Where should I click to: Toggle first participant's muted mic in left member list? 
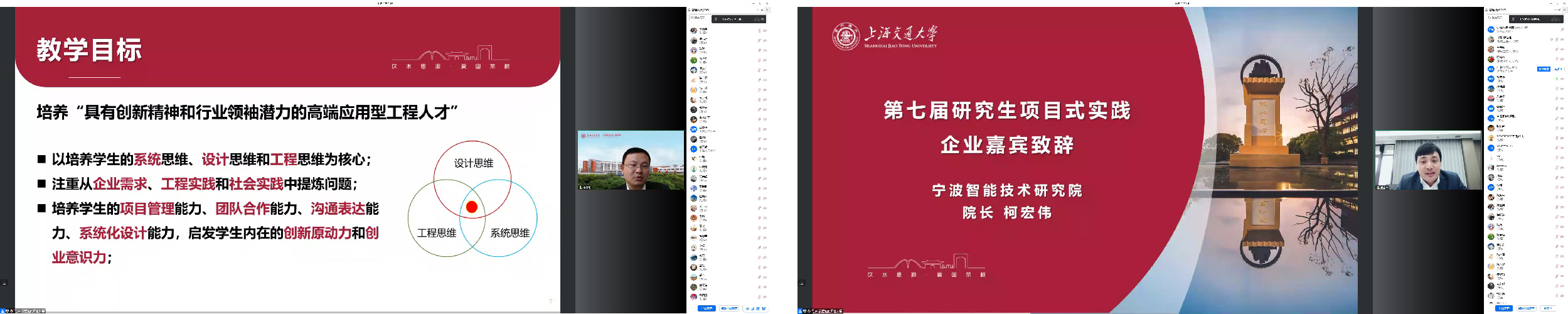(759, 30)
